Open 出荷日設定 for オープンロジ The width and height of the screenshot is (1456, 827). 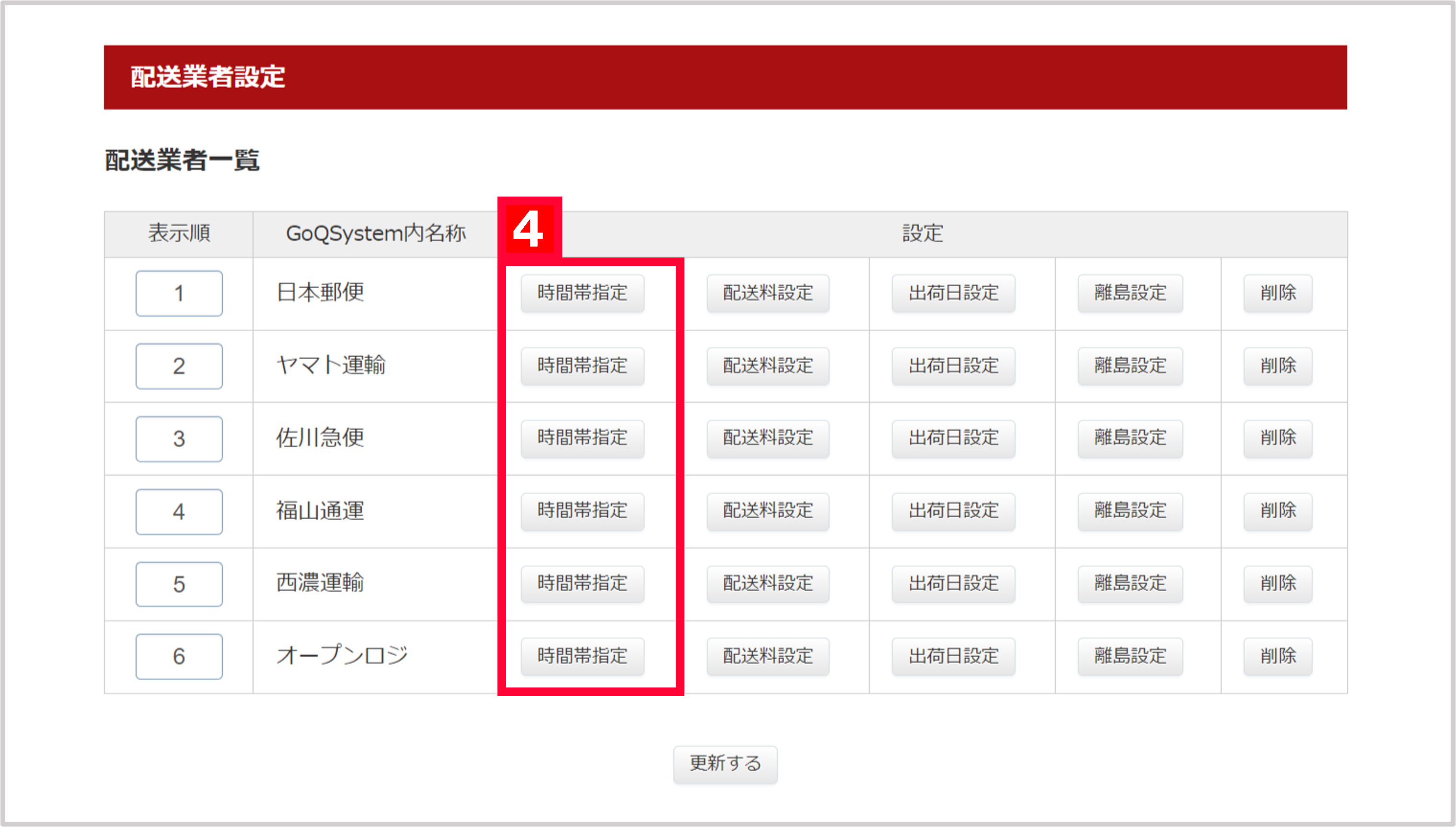[x=954, y=657]
